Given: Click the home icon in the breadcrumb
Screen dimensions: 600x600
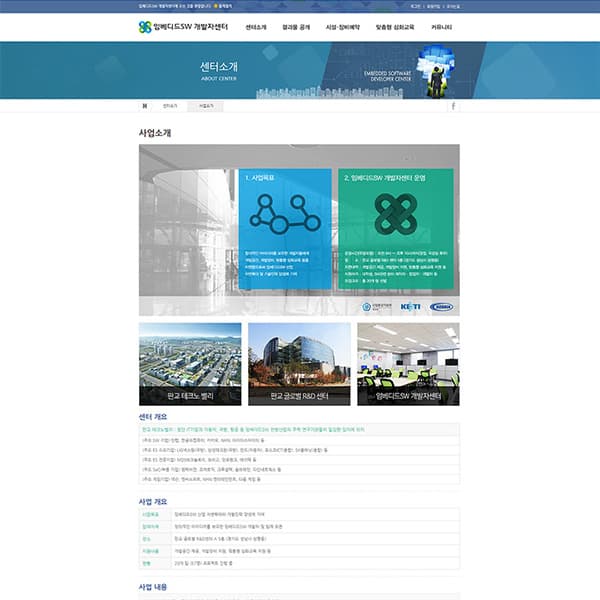Looking at the screenshot, I should click(145, 106).
